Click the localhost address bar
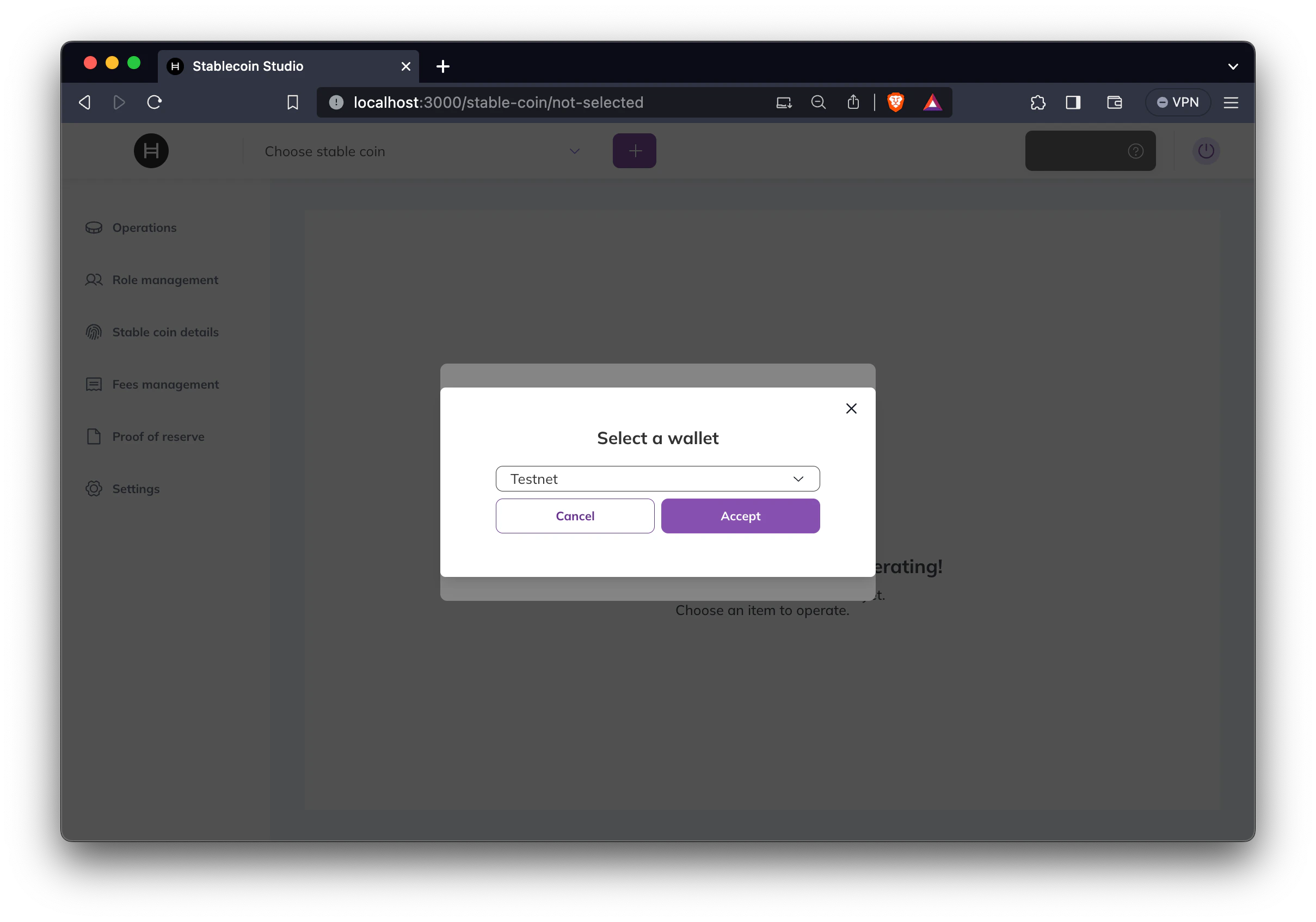1316x922 pixels. tap(498, 102)
